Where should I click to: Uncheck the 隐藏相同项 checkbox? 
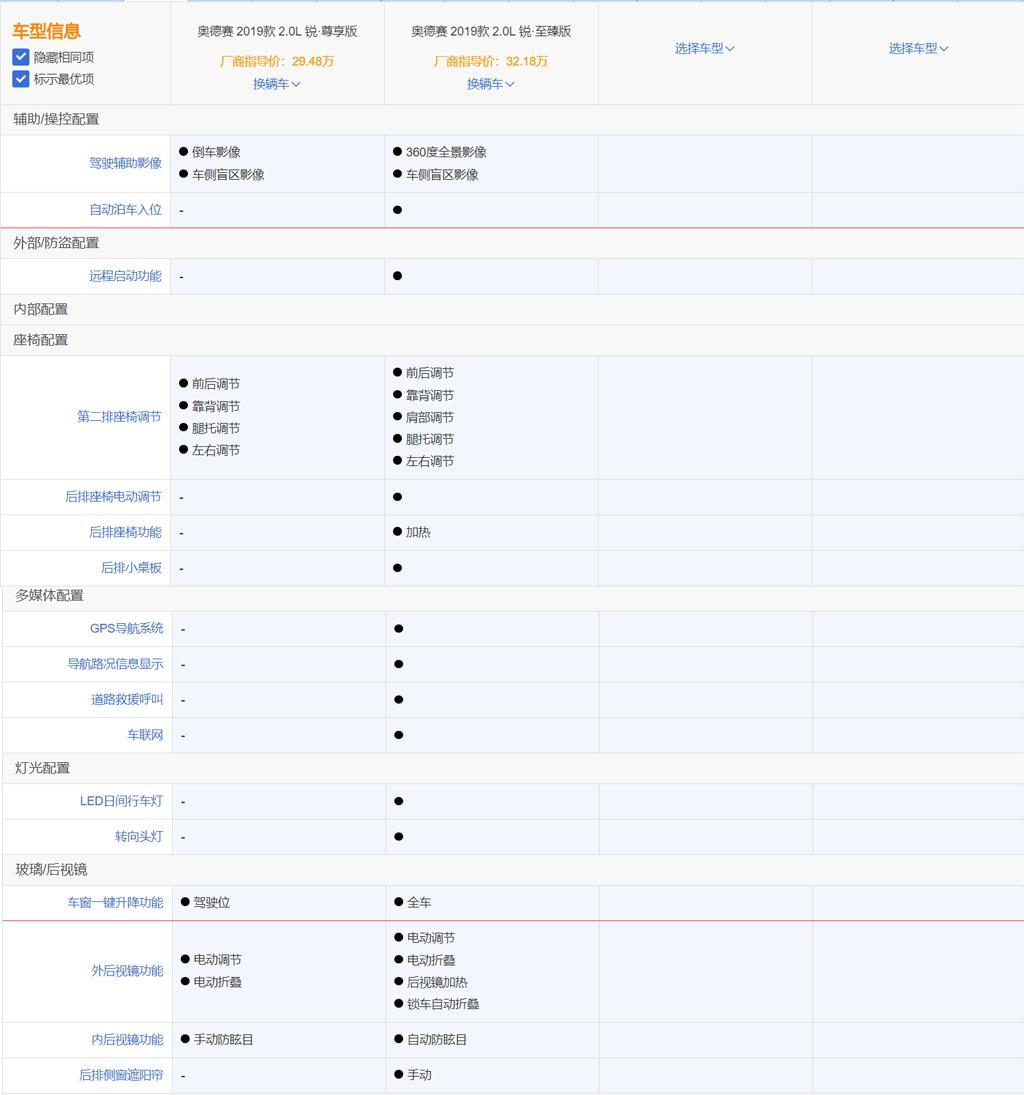click(21, 57)
